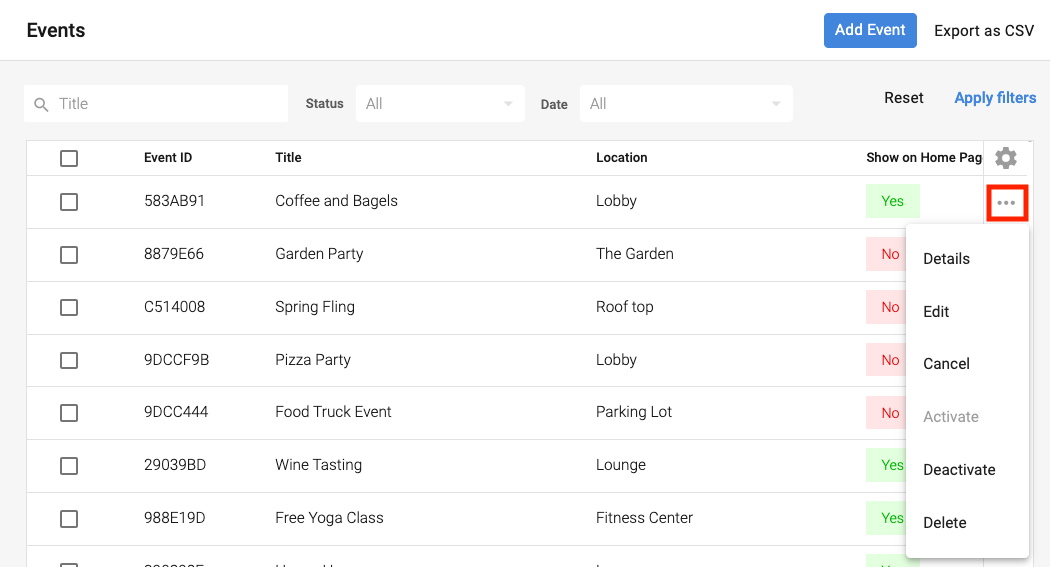Select the Garden Party row checkbox
Image resolution: width=1050 pixels, height=567 pixels.
tap(69, 255)
